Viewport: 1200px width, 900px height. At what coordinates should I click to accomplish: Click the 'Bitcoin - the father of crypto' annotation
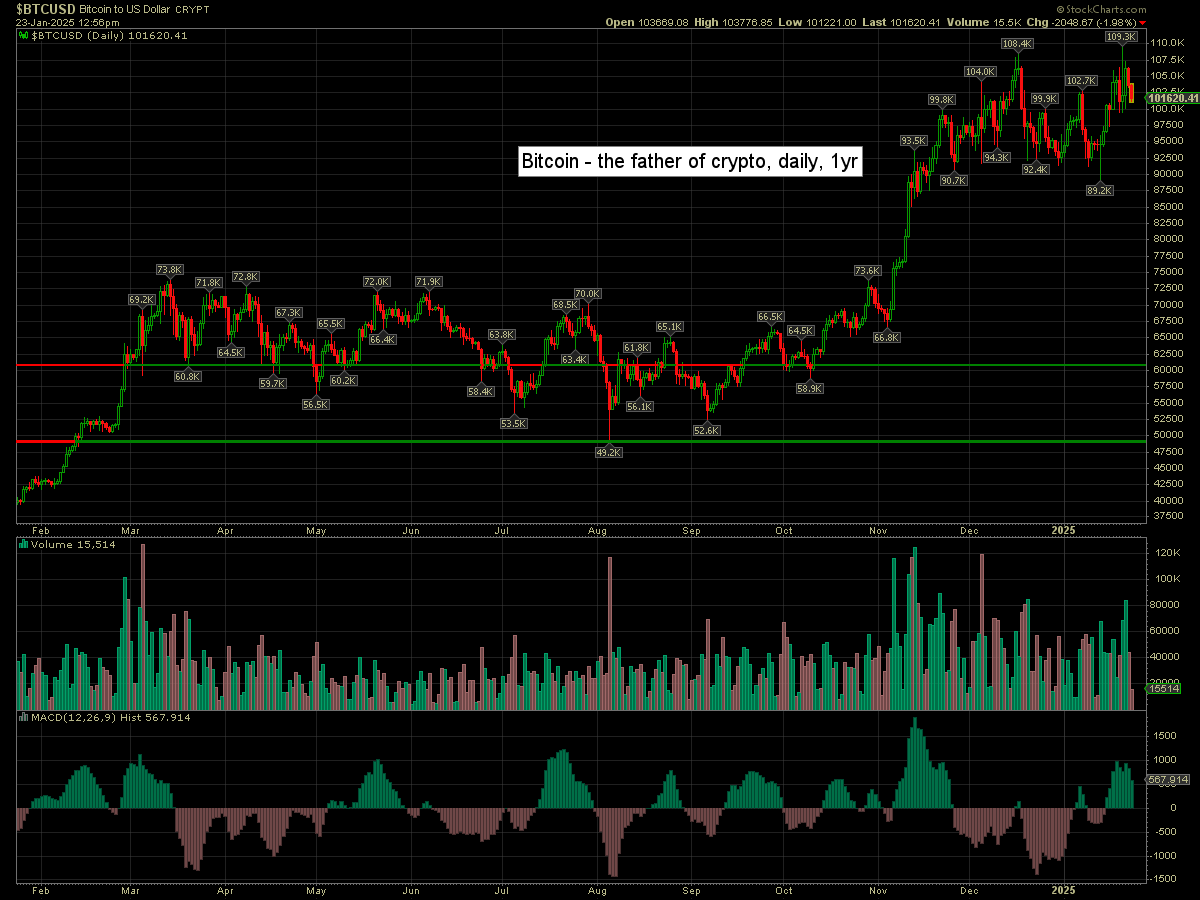click(x=690, y=162)
